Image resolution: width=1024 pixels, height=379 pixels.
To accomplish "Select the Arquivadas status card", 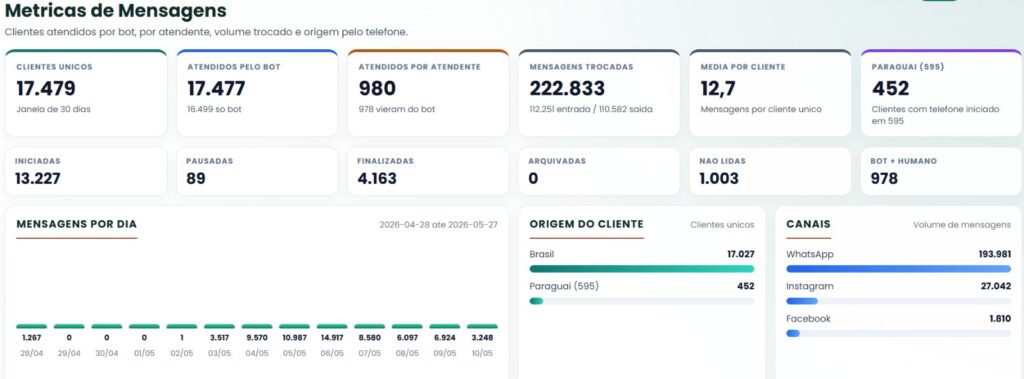I will click(599, 171).
